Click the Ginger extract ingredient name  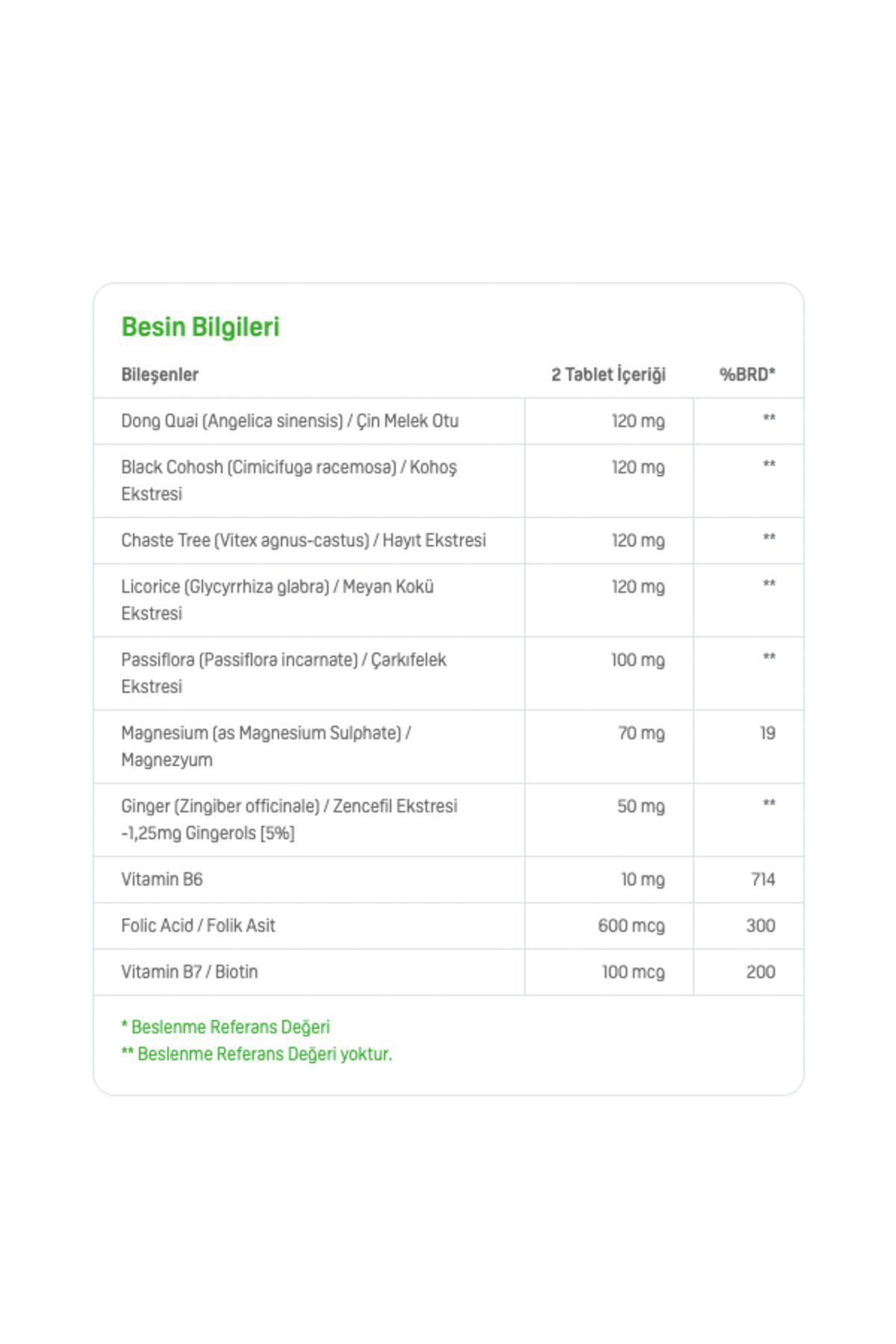(x=289, y=819)
